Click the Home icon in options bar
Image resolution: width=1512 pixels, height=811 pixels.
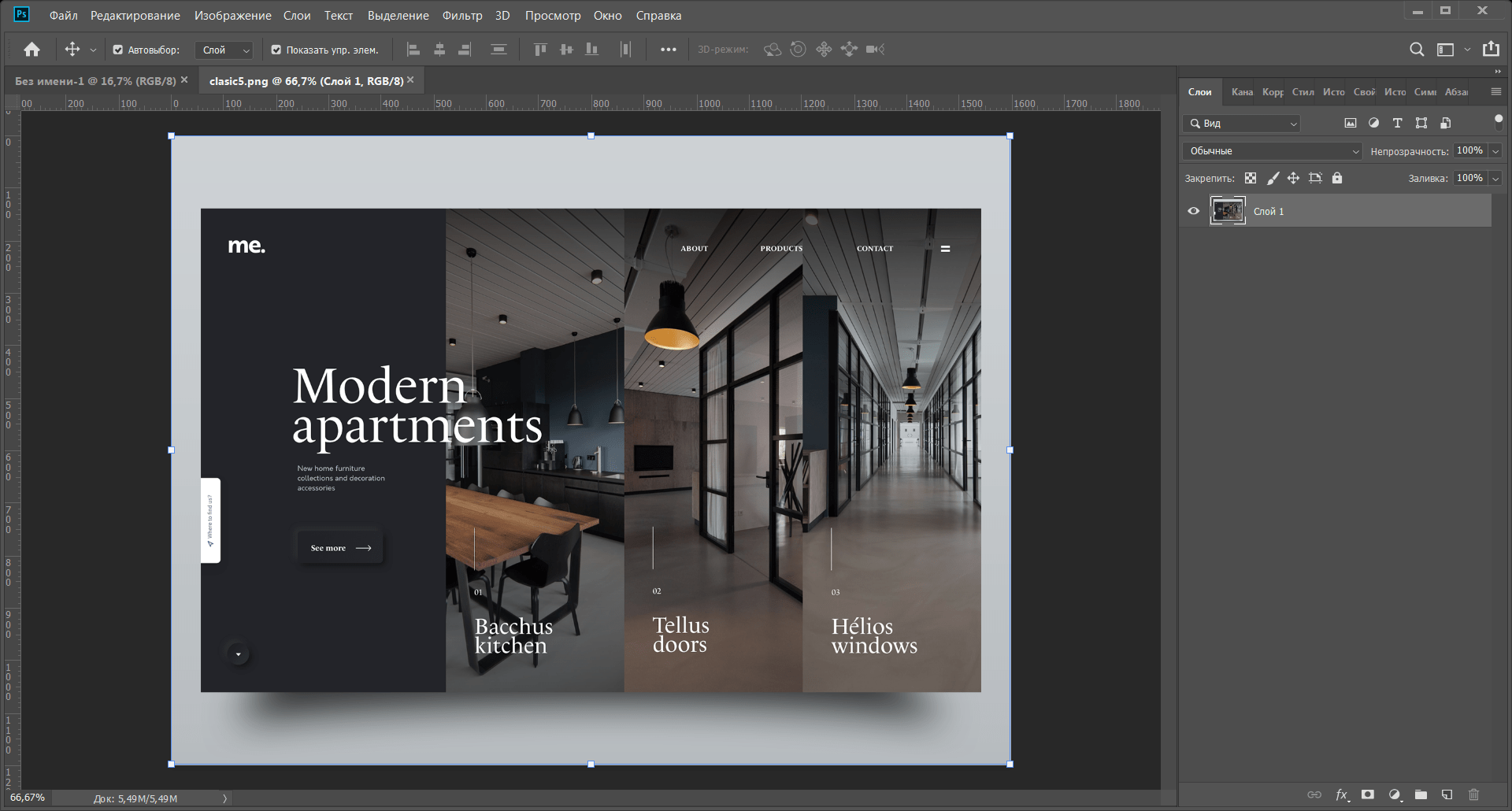point(31,50)
